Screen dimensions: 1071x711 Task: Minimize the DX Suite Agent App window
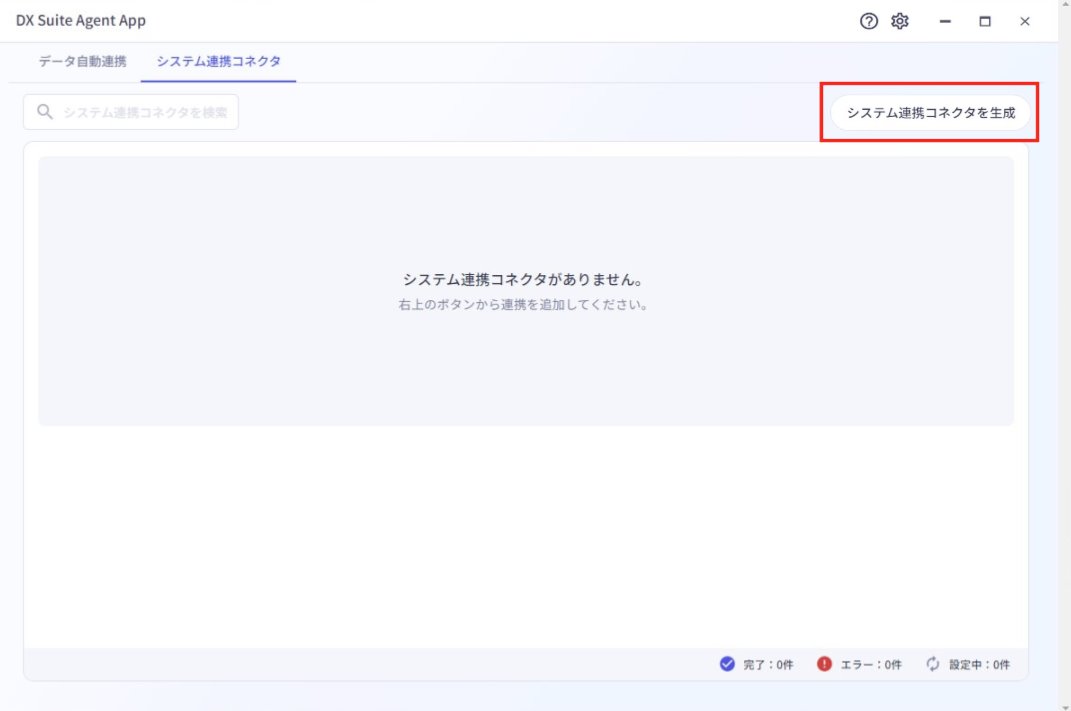point(945,21)
